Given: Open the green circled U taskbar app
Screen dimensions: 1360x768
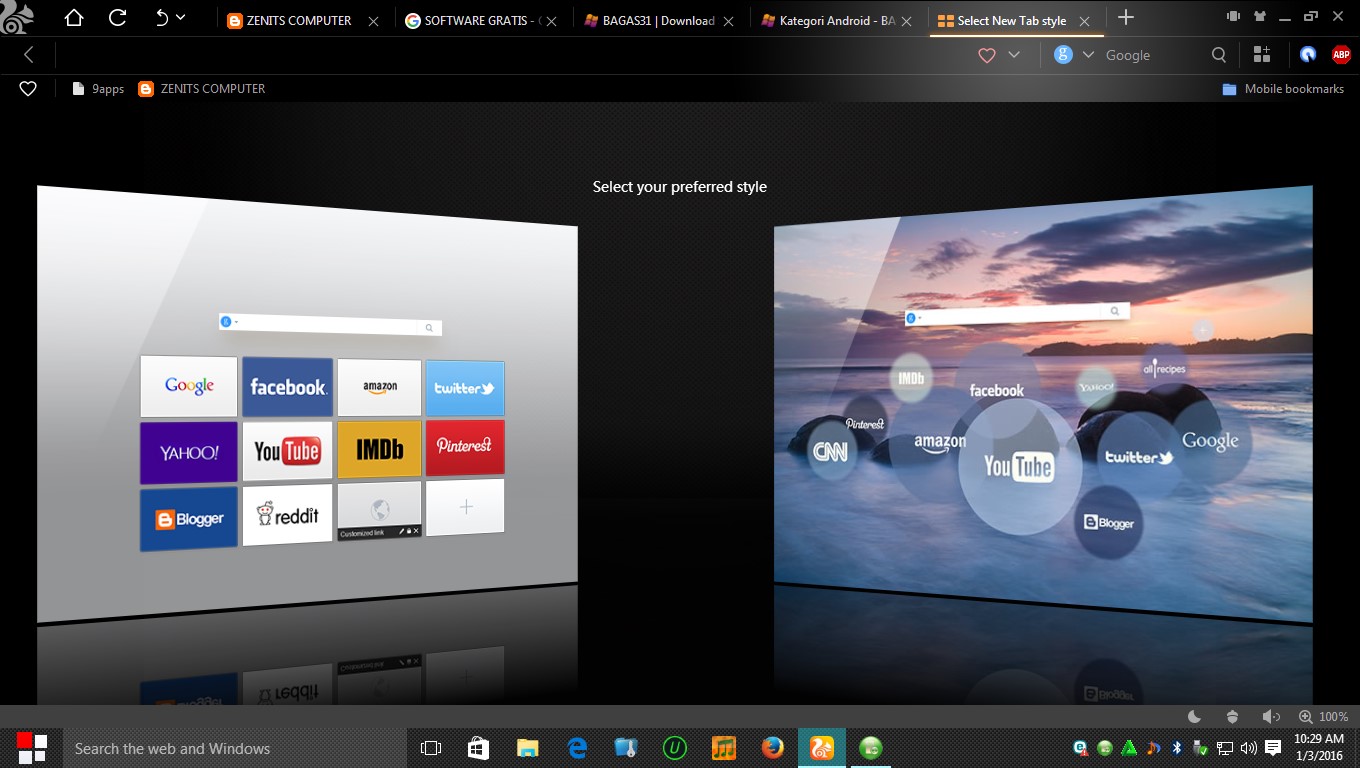Looking at the screenshot, I should [x=675, y=748].
